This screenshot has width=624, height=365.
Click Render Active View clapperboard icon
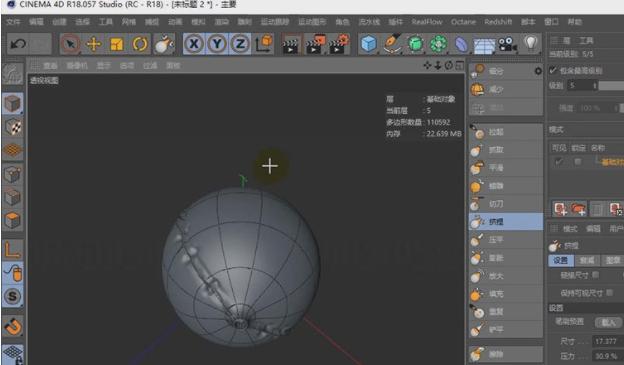click(x=291, y=44)
